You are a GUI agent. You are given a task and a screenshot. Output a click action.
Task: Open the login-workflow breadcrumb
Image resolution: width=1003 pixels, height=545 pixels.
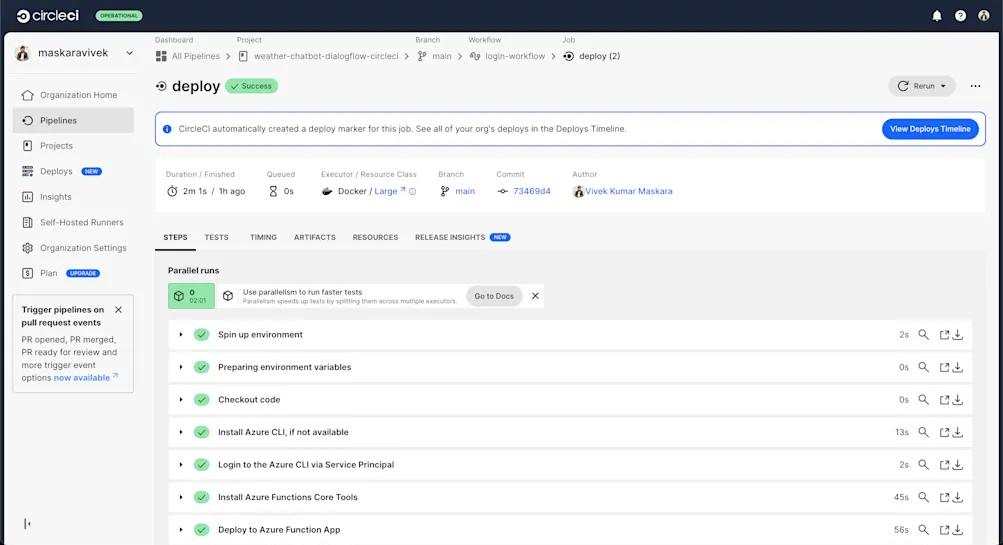[x=507, y=56]
